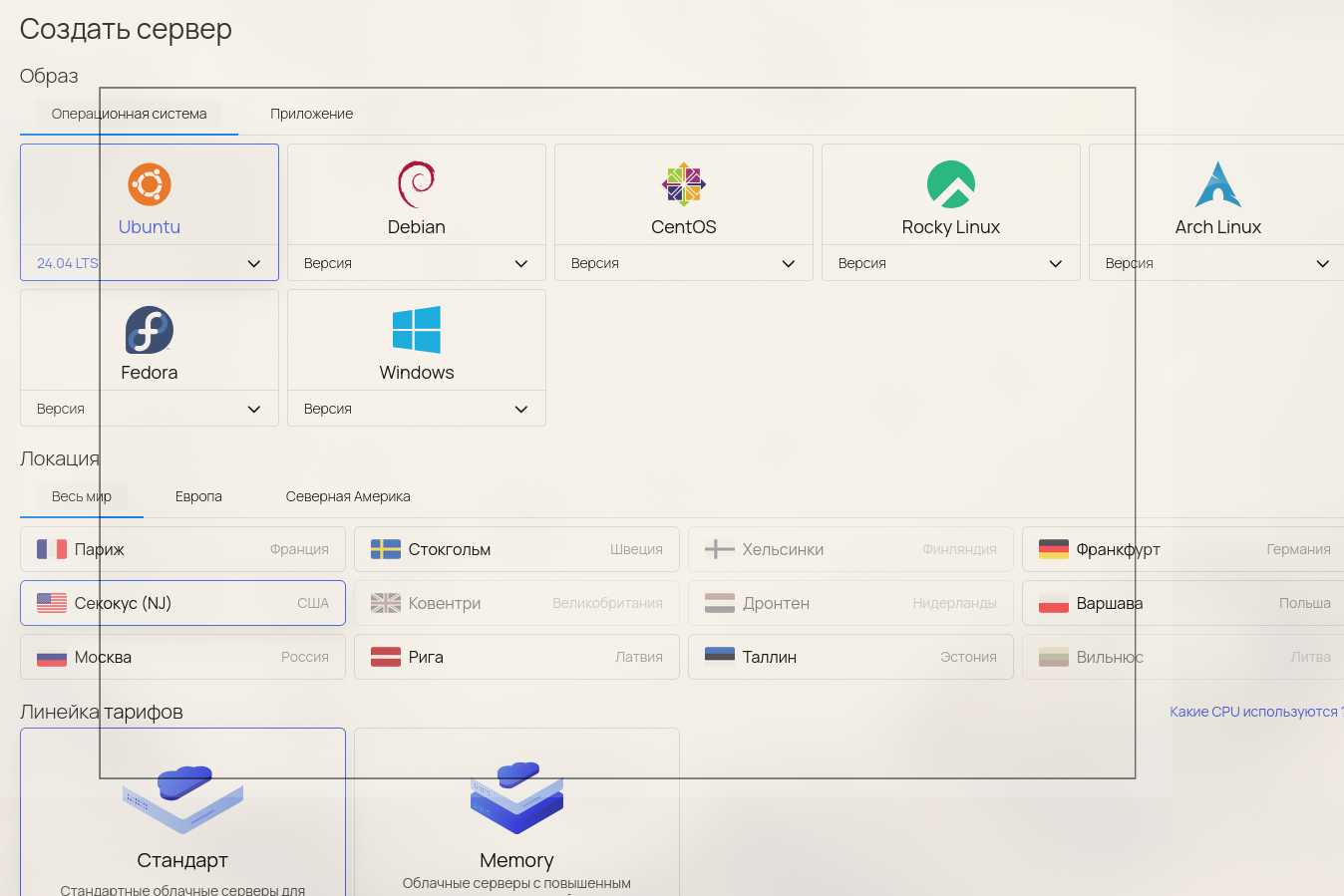Click the Estonian flag for Таллин
The height and width of the screenshot is (896, 1344).
(720, 657)
